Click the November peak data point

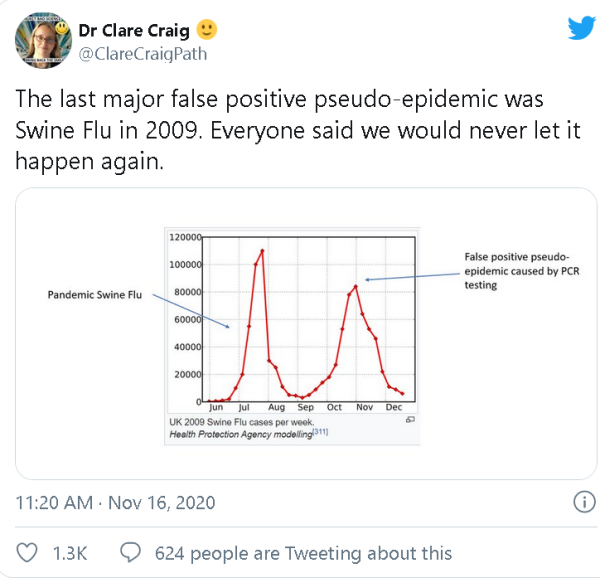click(x=356, y=286)
